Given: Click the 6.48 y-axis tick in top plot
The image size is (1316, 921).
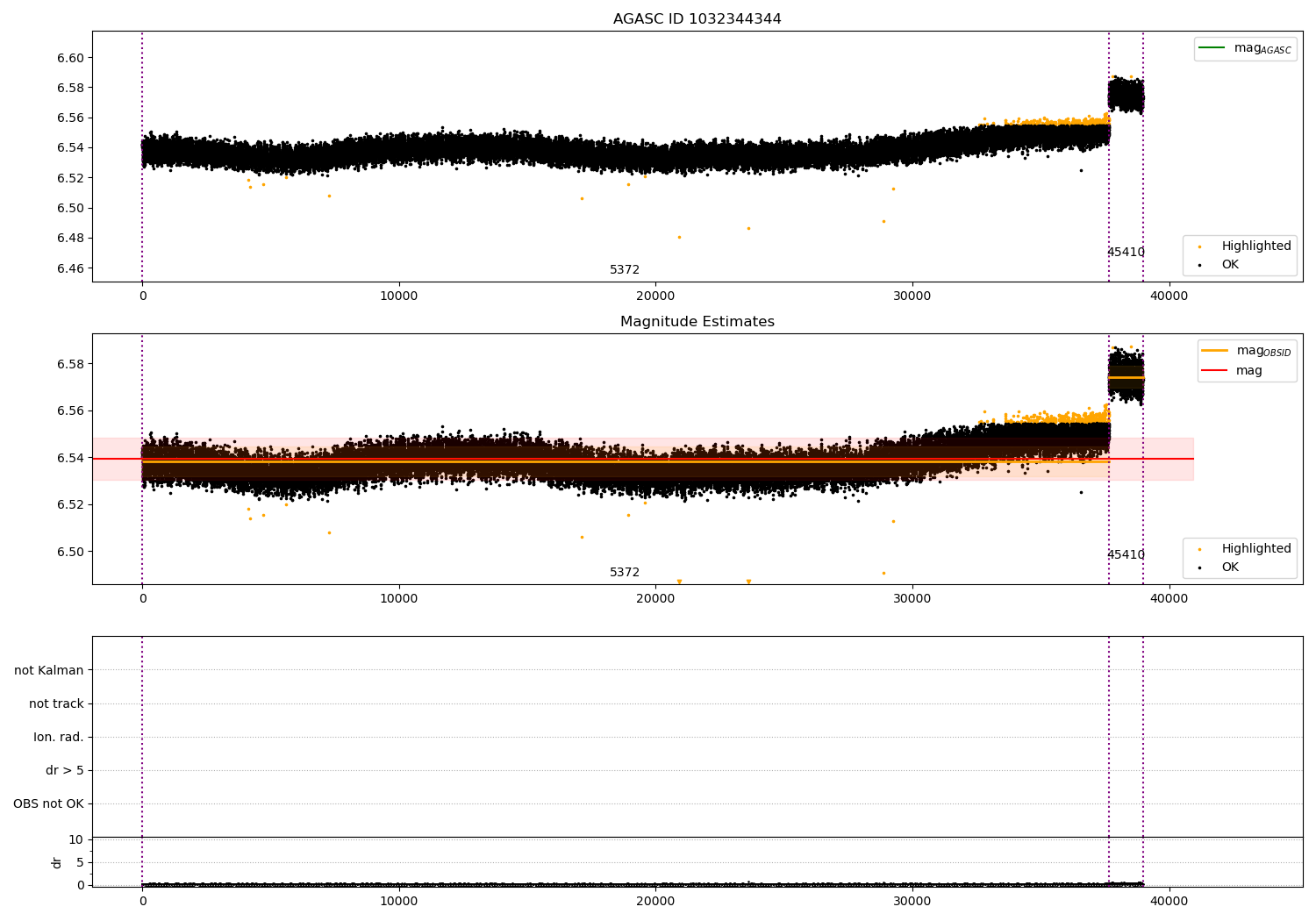Looking at the screenshot, I should (x=70, y=239).
